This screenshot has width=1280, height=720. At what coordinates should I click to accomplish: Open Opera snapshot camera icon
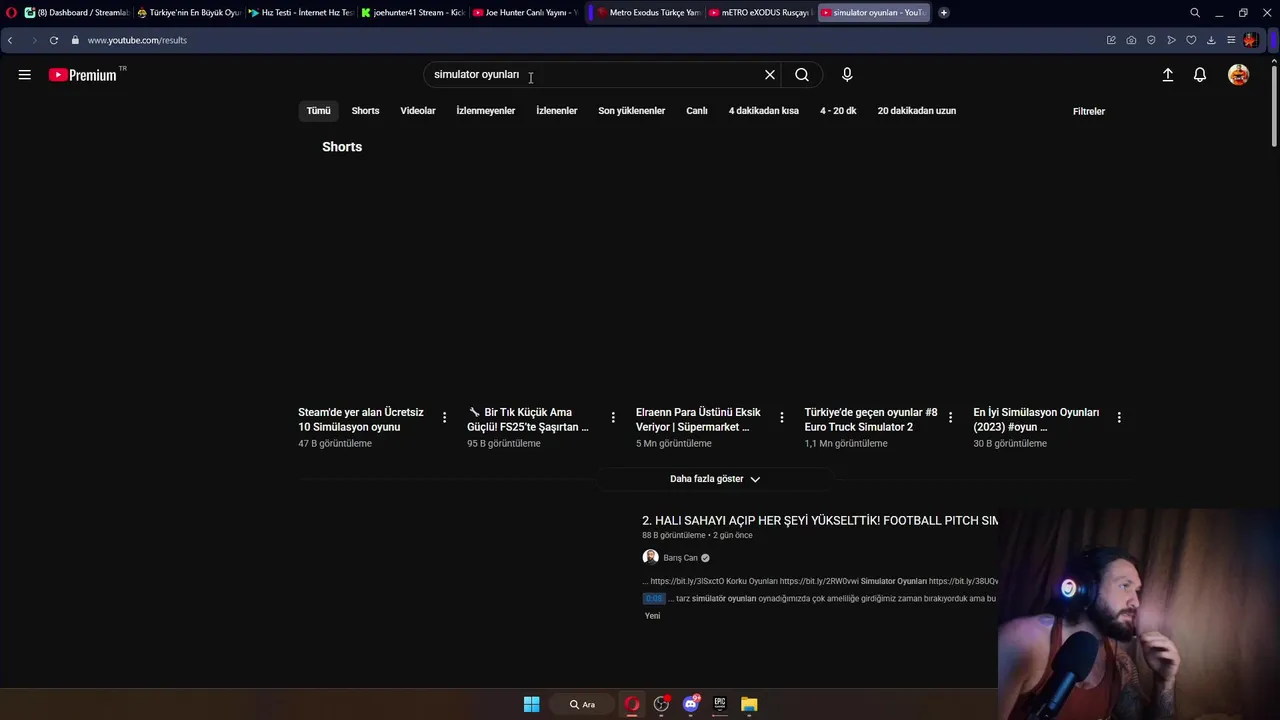pos(1131,40)
